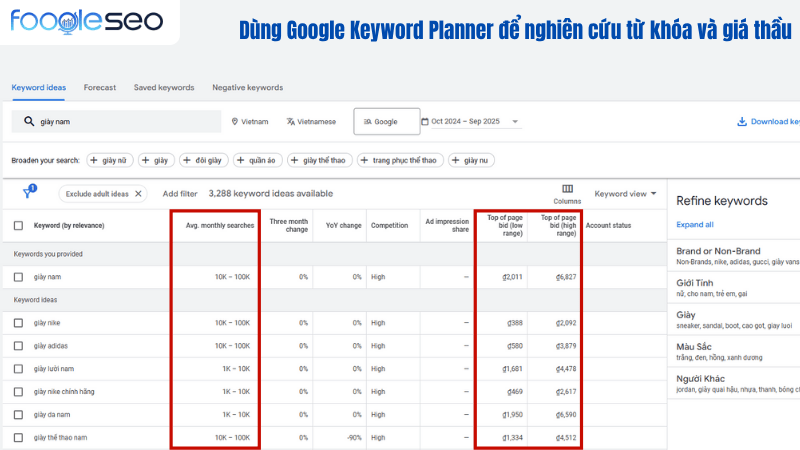Click the calendar icon beside date range
The height and width of the screenshot is (450, 800).
[x=425, y=121]
